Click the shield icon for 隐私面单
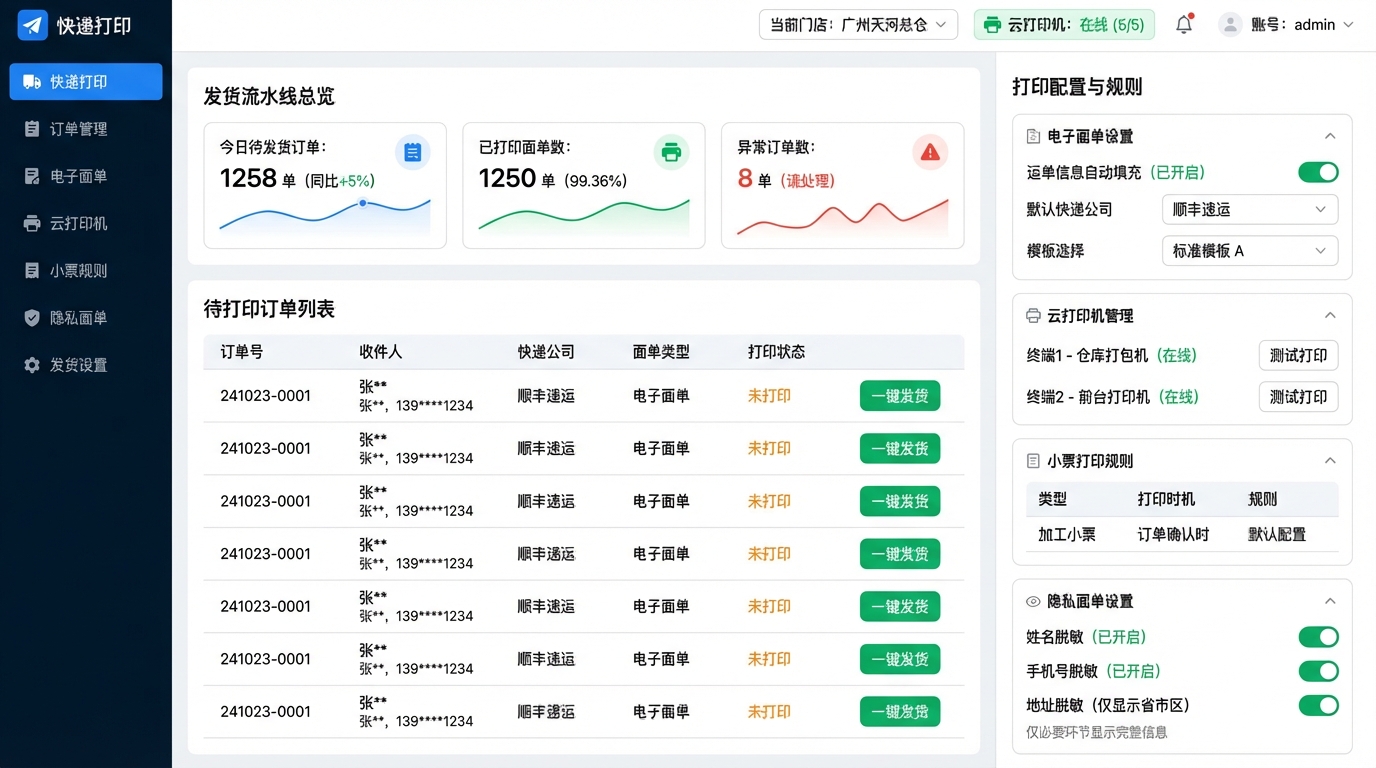Image resolution: width=1376 pixels, height=768 pixels. (x=32, y=318)
